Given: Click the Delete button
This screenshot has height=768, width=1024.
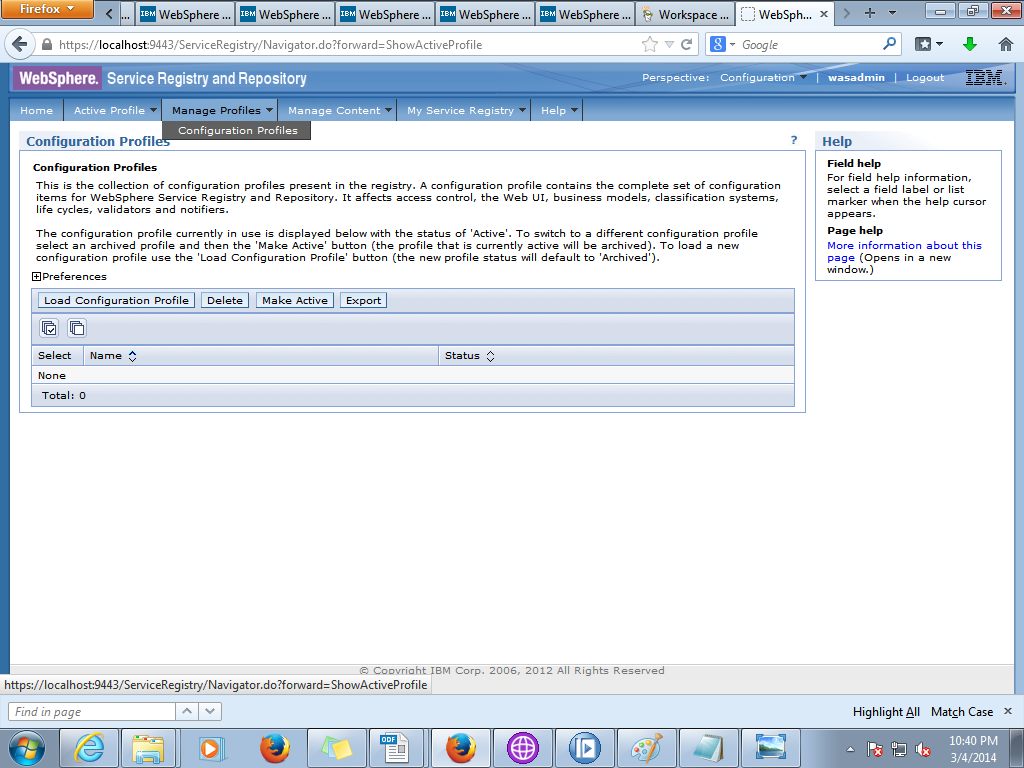Looking at the screenshot, I should [225, 300].
